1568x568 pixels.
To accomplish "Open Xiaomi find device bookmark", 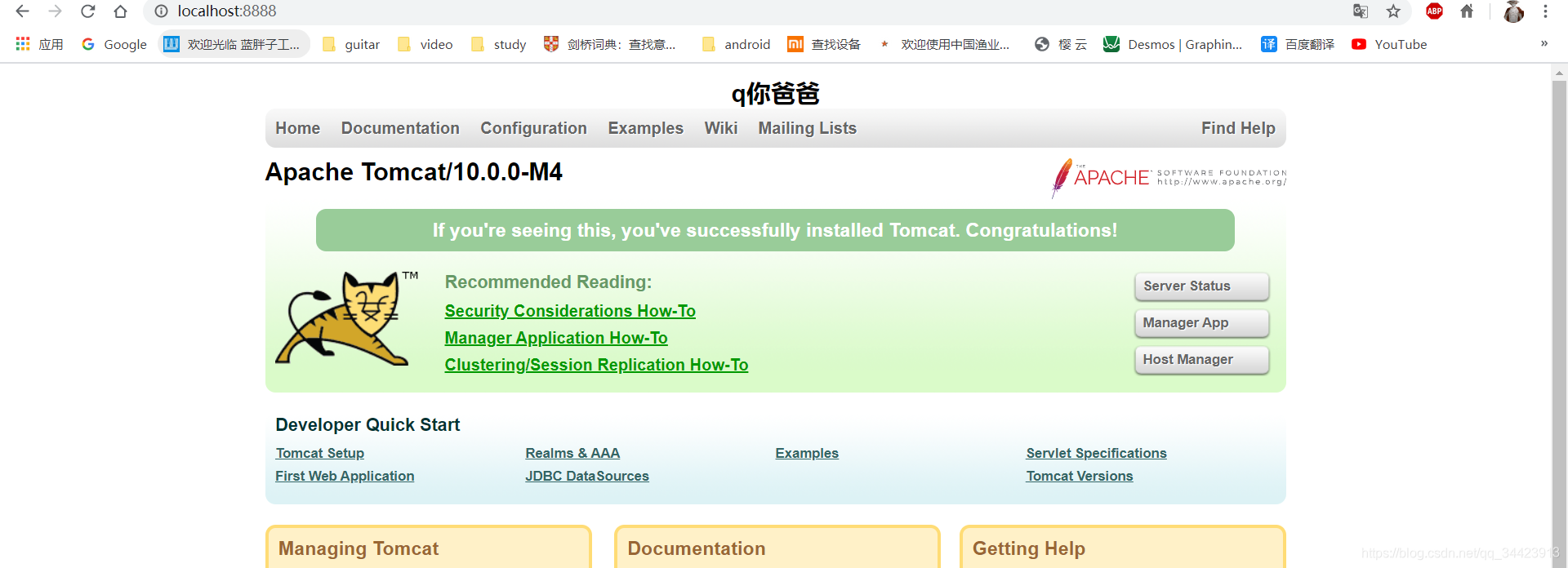I will [x=824, y=44].
